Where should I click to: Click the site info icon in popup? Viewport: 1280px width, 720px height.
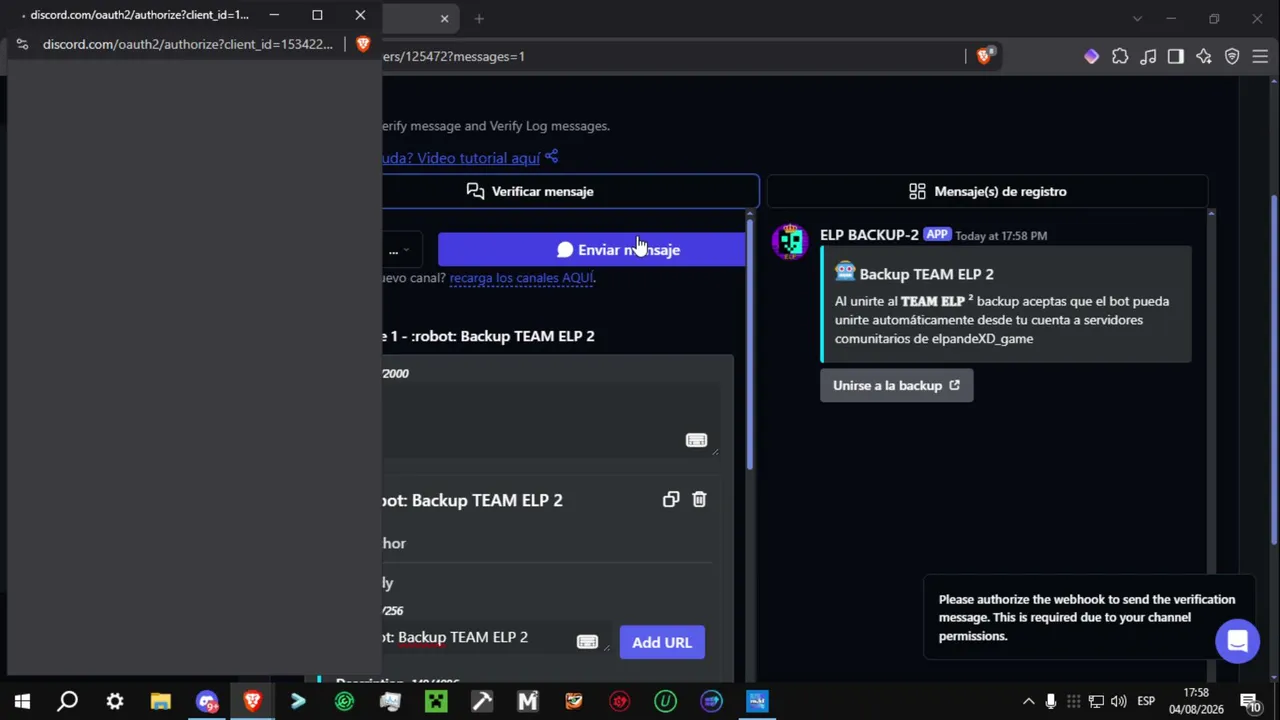click(x=23, y=44)
